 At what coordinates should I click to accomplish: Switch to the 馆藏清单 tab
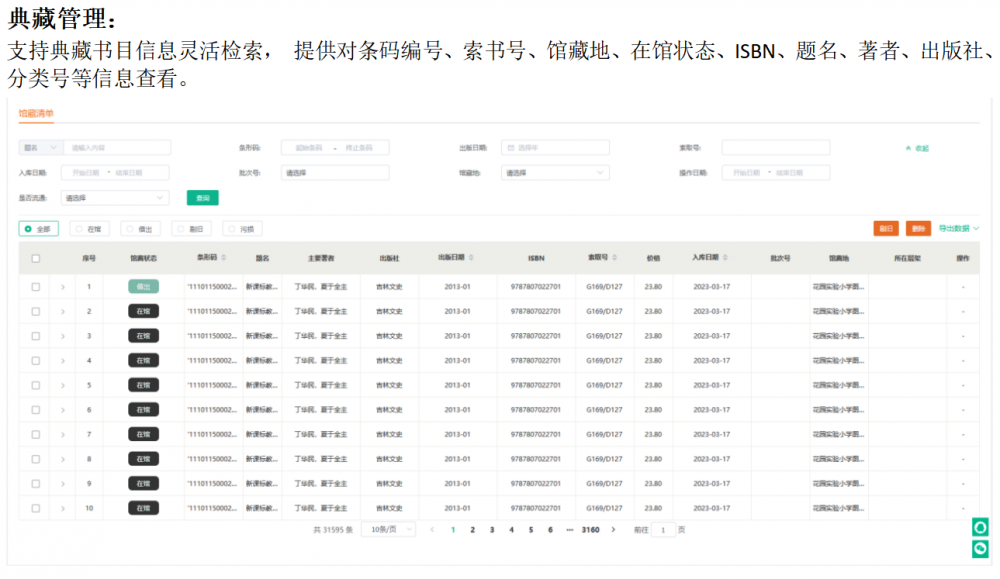[x=36, y=114]
